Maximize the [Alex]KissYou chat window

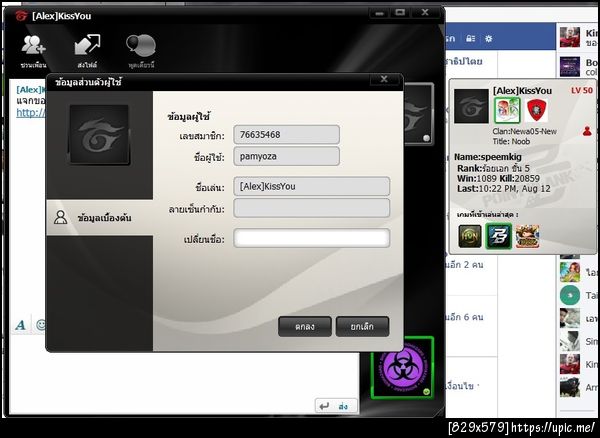pyautogui.click(x=400, y=13)
